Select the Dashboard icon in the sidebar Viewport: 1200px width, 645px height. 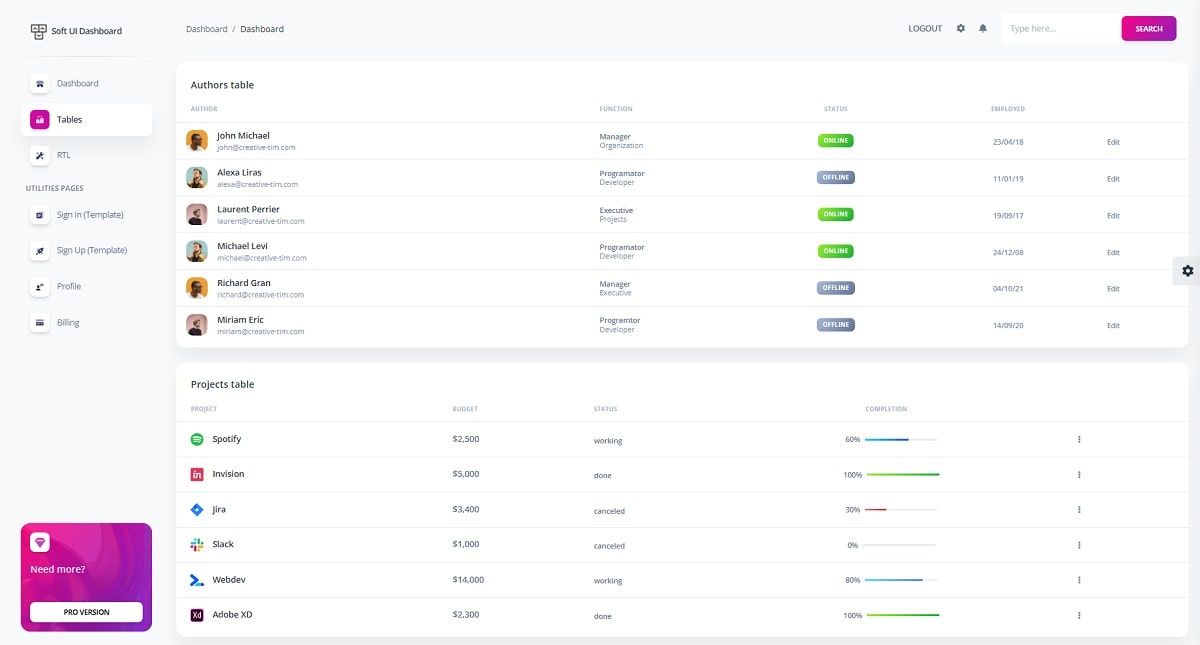click(40, 83)
